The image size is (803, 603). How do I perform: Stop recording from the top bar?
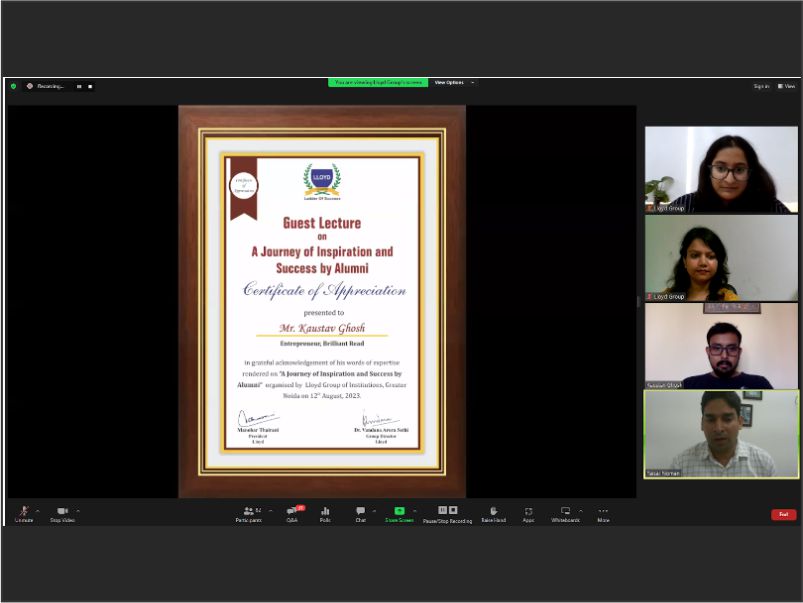[90, 87]
